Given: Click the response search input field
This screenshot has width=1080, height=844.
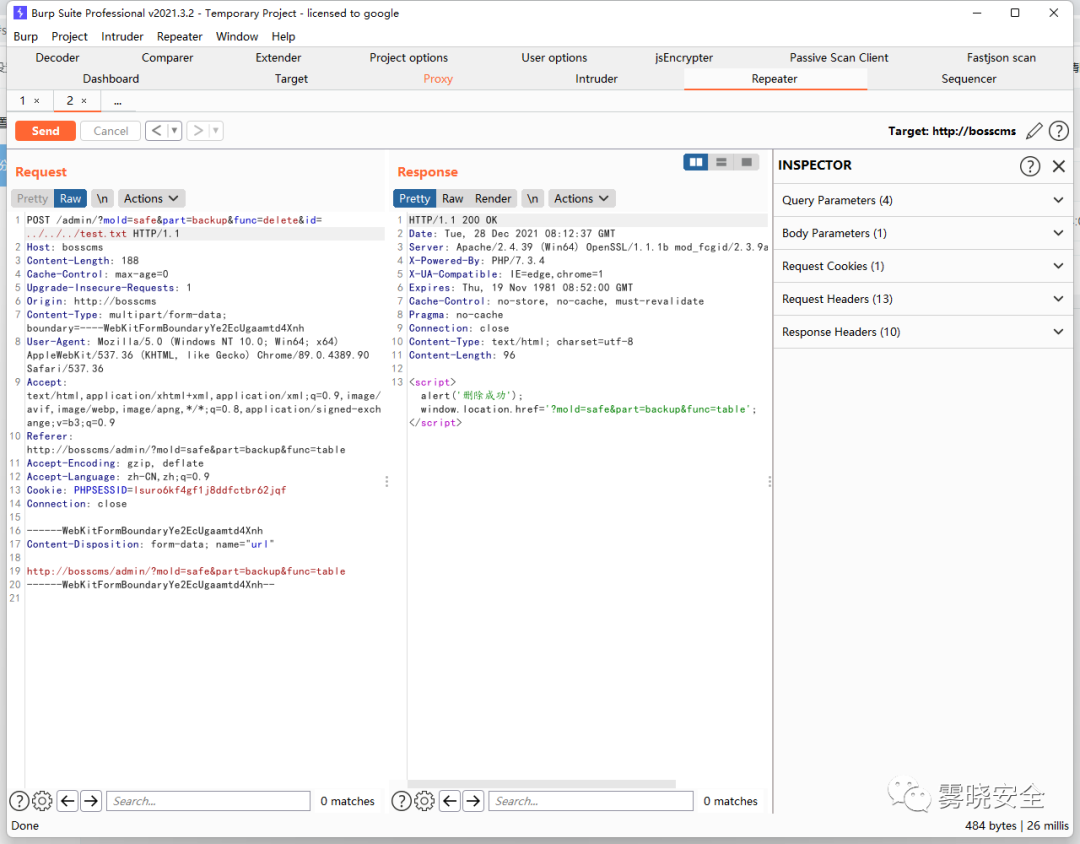Looking at the screenshot, I should click(x=591, y=801).
